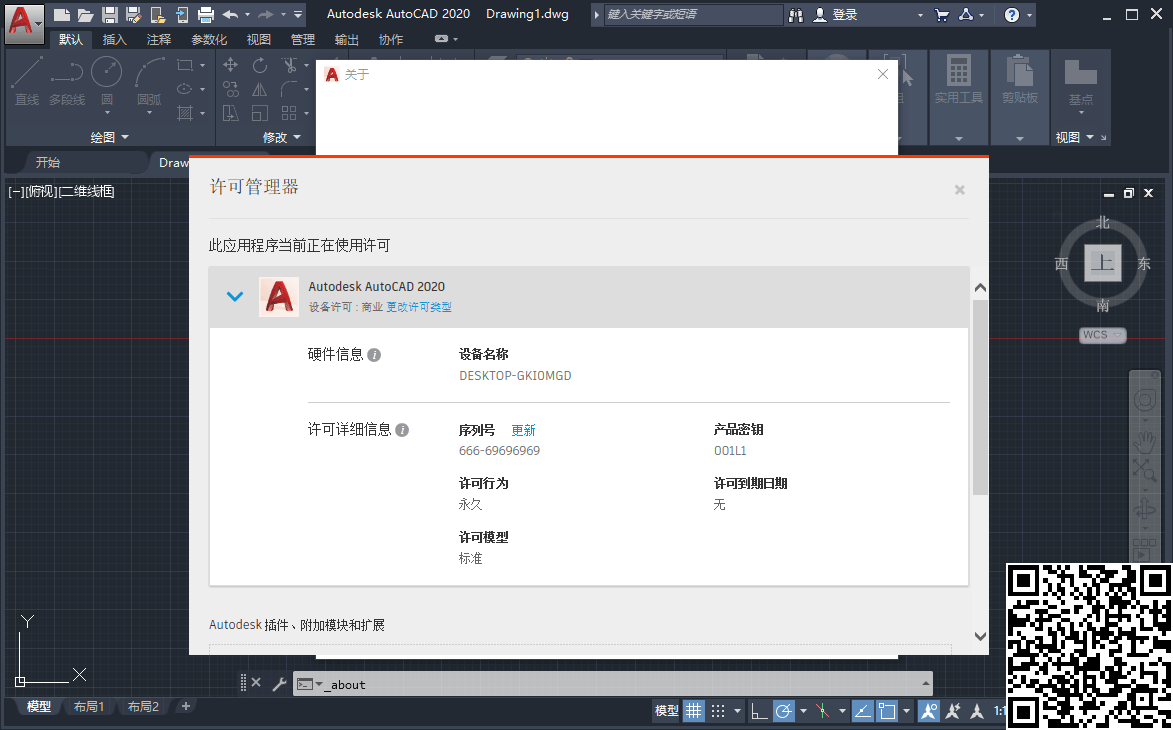Click the Move tool in Modify panel
1173x730 pixels.
point(231,66)
